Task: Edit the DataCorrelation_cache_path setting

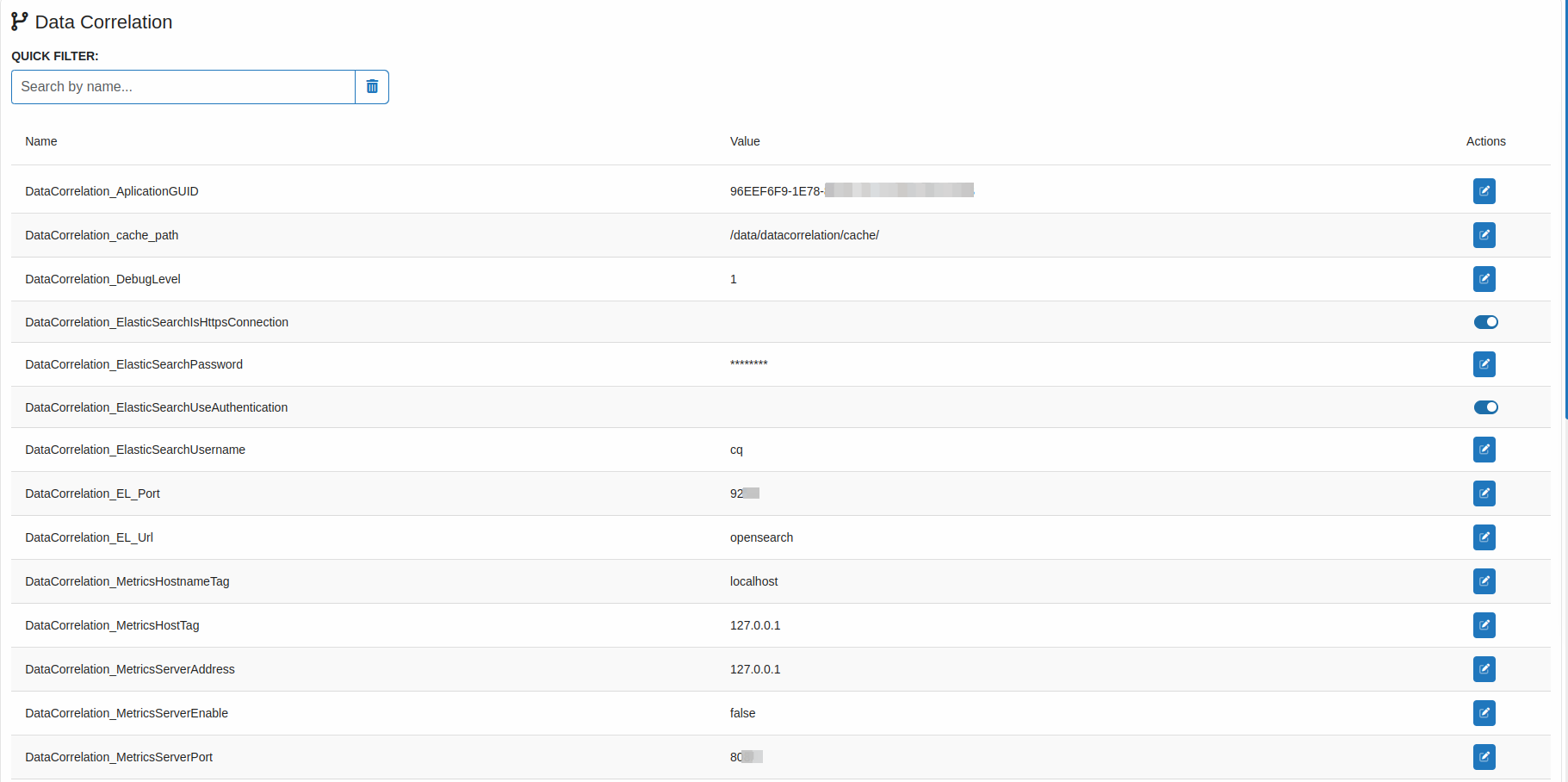Action: 1484,235
